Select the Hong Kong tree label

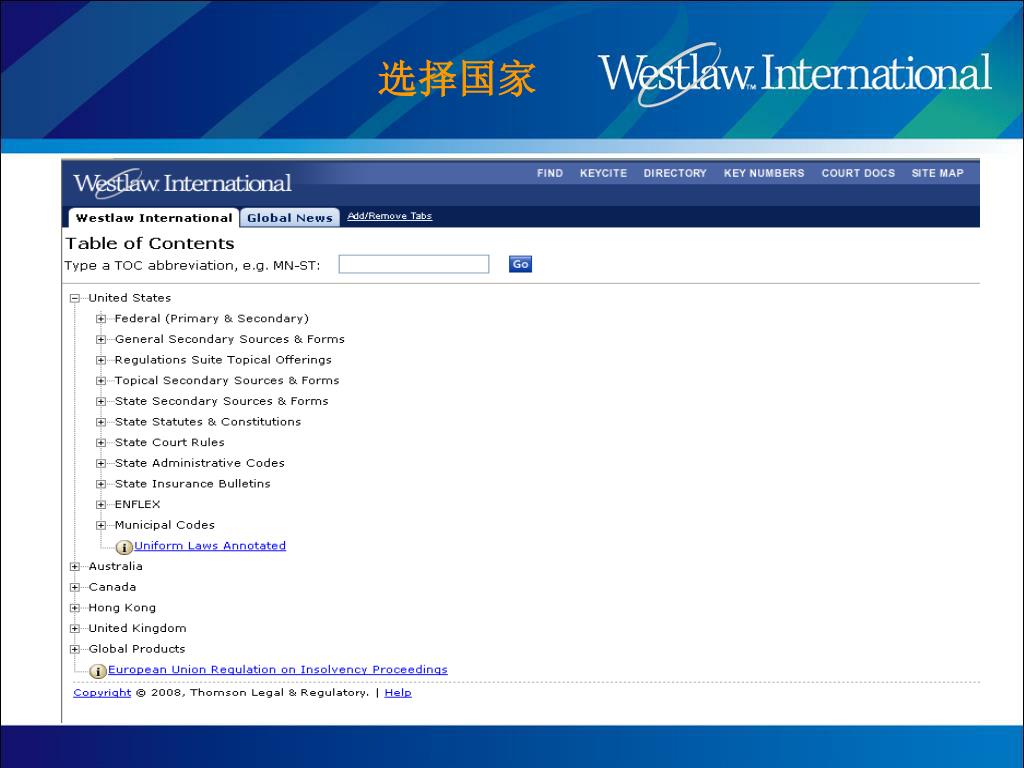pyautogui.click(x=122, y=608)
